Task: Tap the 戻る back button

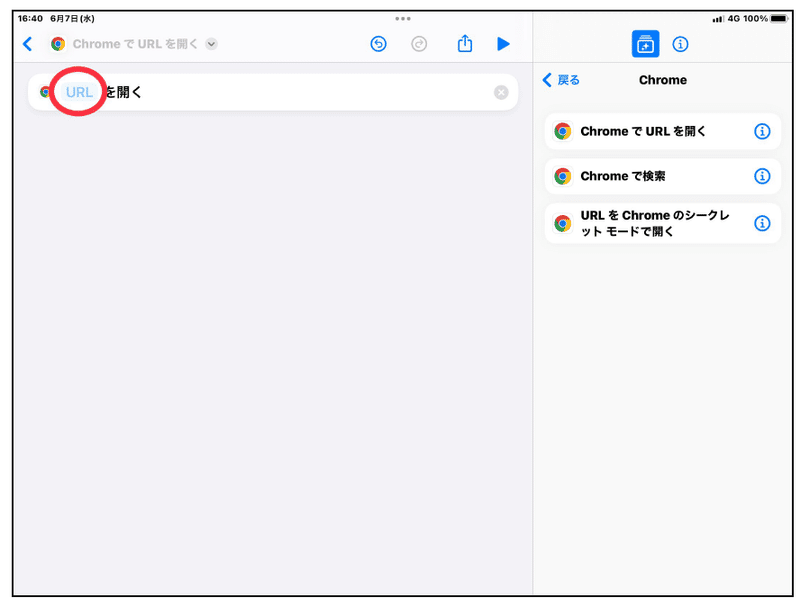Action: (x=561, y=80)
